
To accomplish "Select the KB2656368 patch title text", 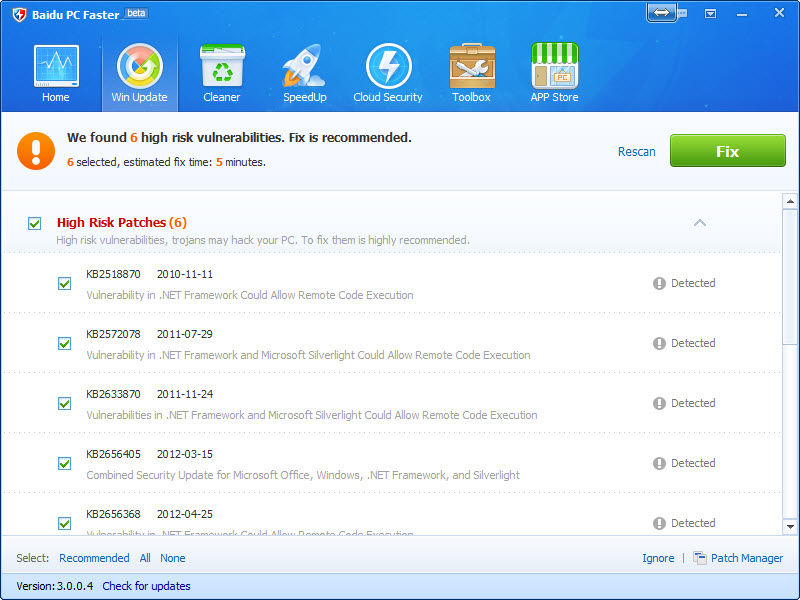I will point(113,514).
